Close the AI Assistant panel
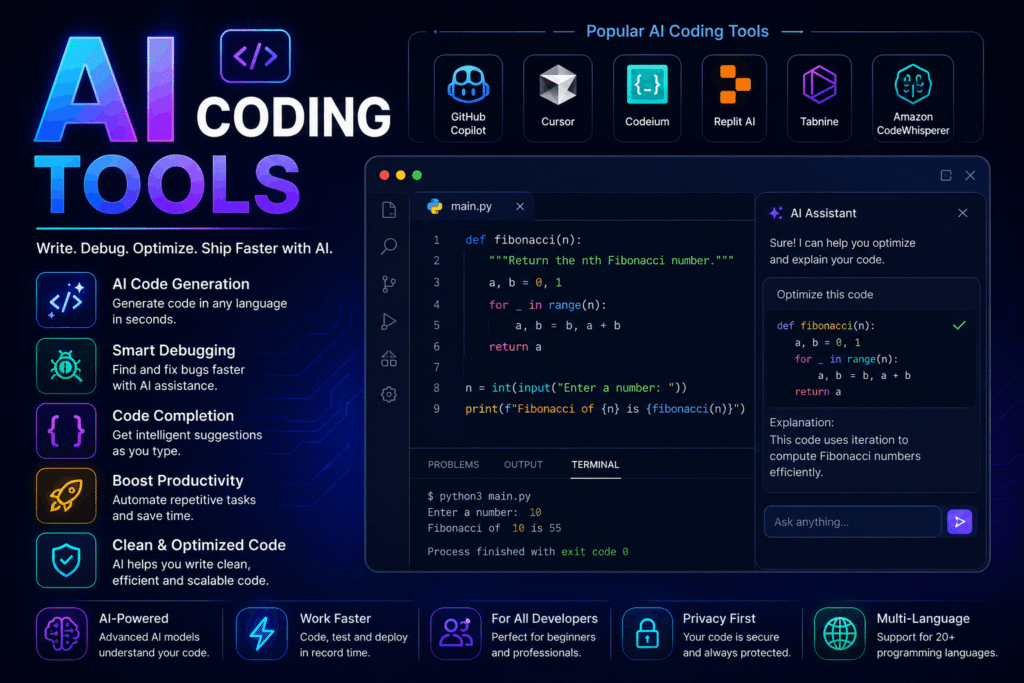This screenshot has height=683, width=1024. point(963,213)
